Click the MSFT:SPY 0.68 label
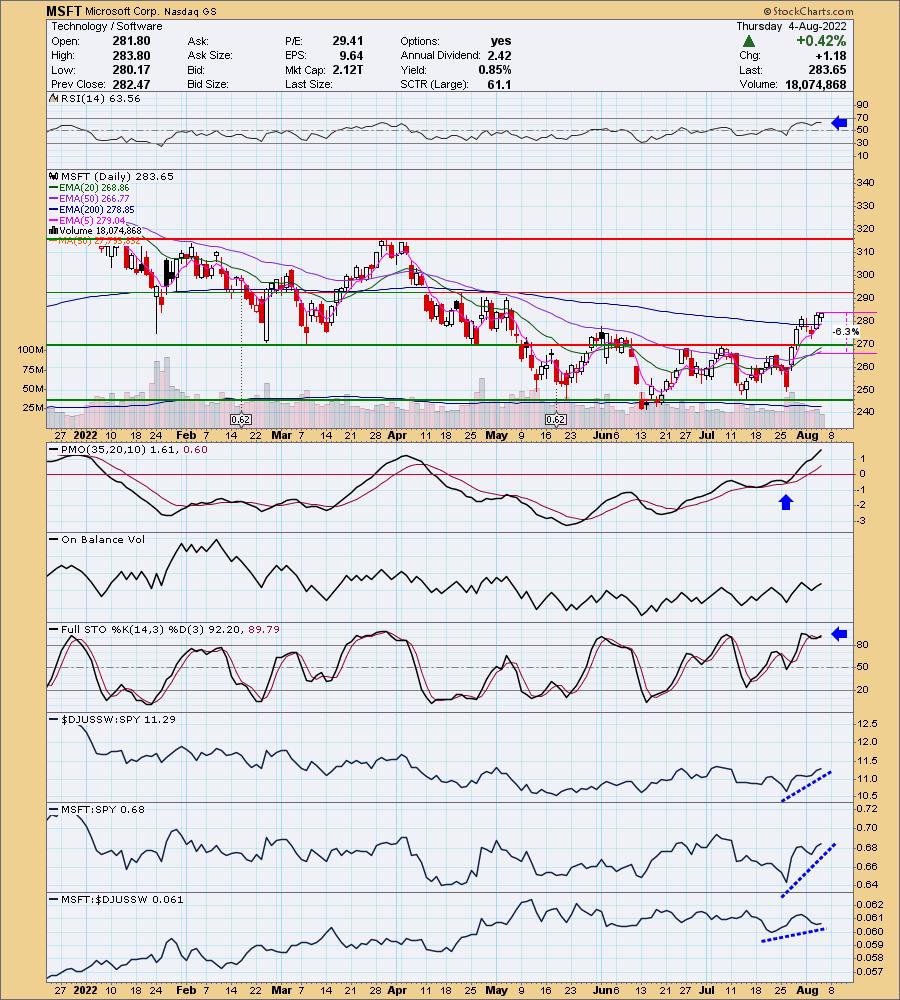The image size is (900, 1000). coord(102,809)
